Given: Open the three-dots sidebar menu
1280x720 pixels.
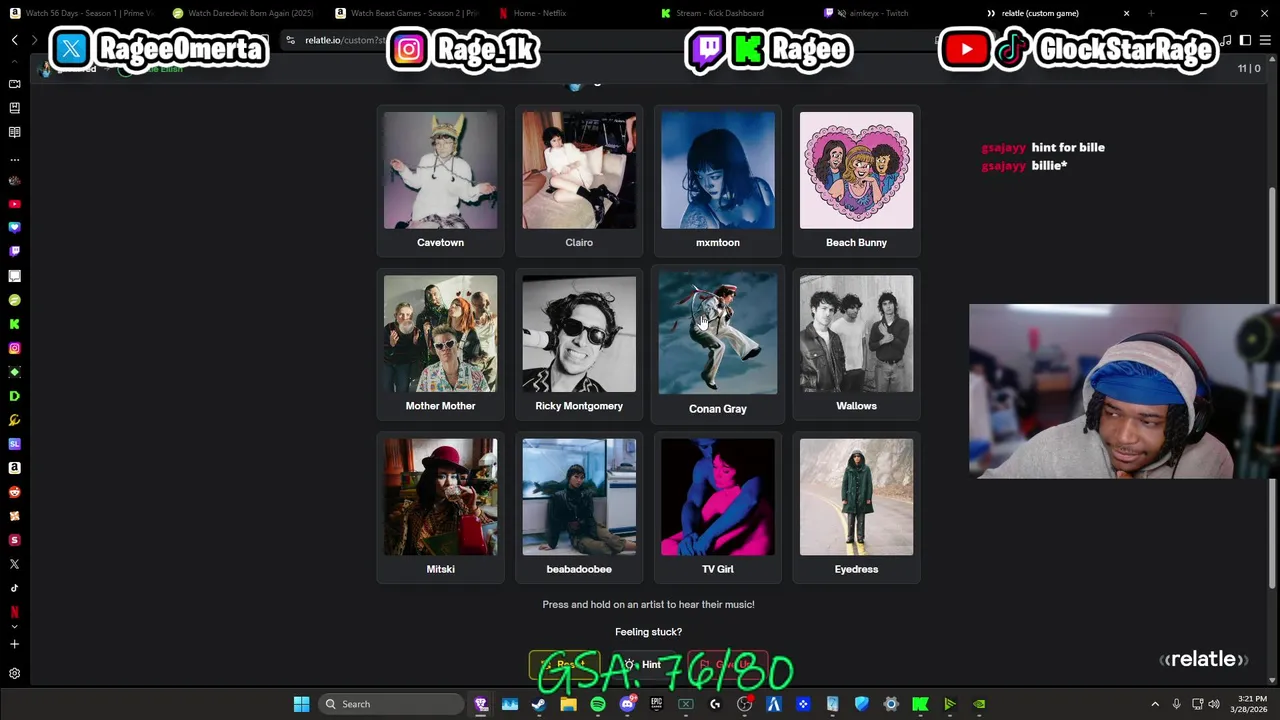Looking at the screenshot, I should 14,159.
